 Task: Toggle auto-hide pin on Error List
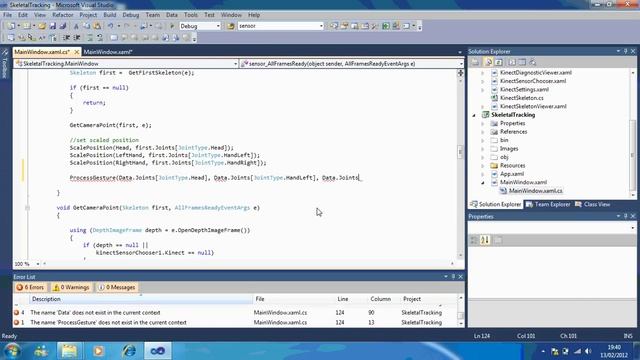pos(453,276)
